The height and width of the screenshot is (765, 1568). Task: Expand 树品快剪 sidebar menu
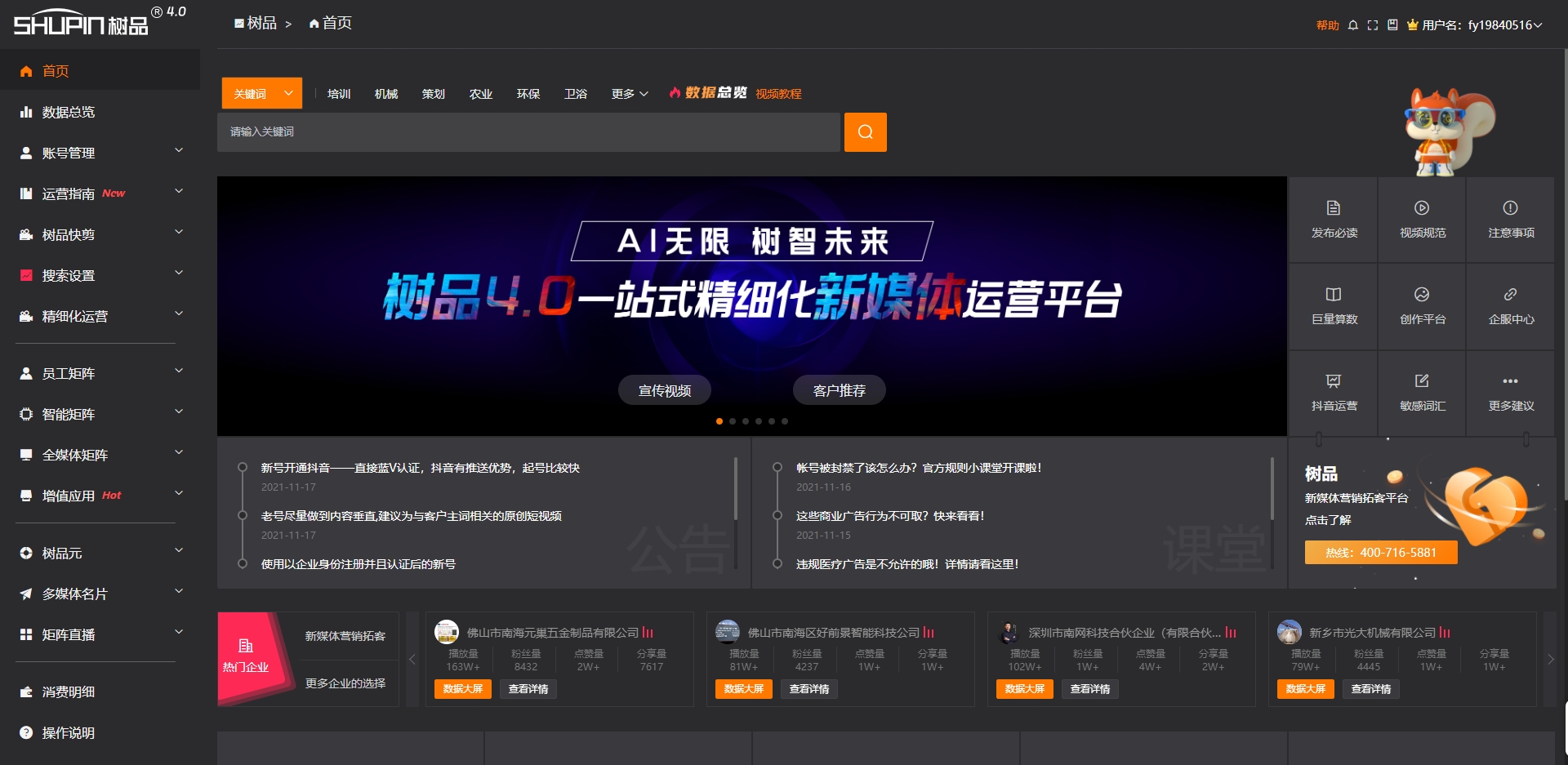point(179,233)
